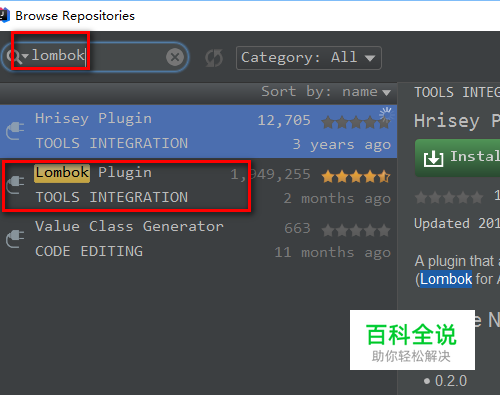Open the Sort by: name dropdown
This screenshot has height=395, width=500.
(x=326, y=92)
